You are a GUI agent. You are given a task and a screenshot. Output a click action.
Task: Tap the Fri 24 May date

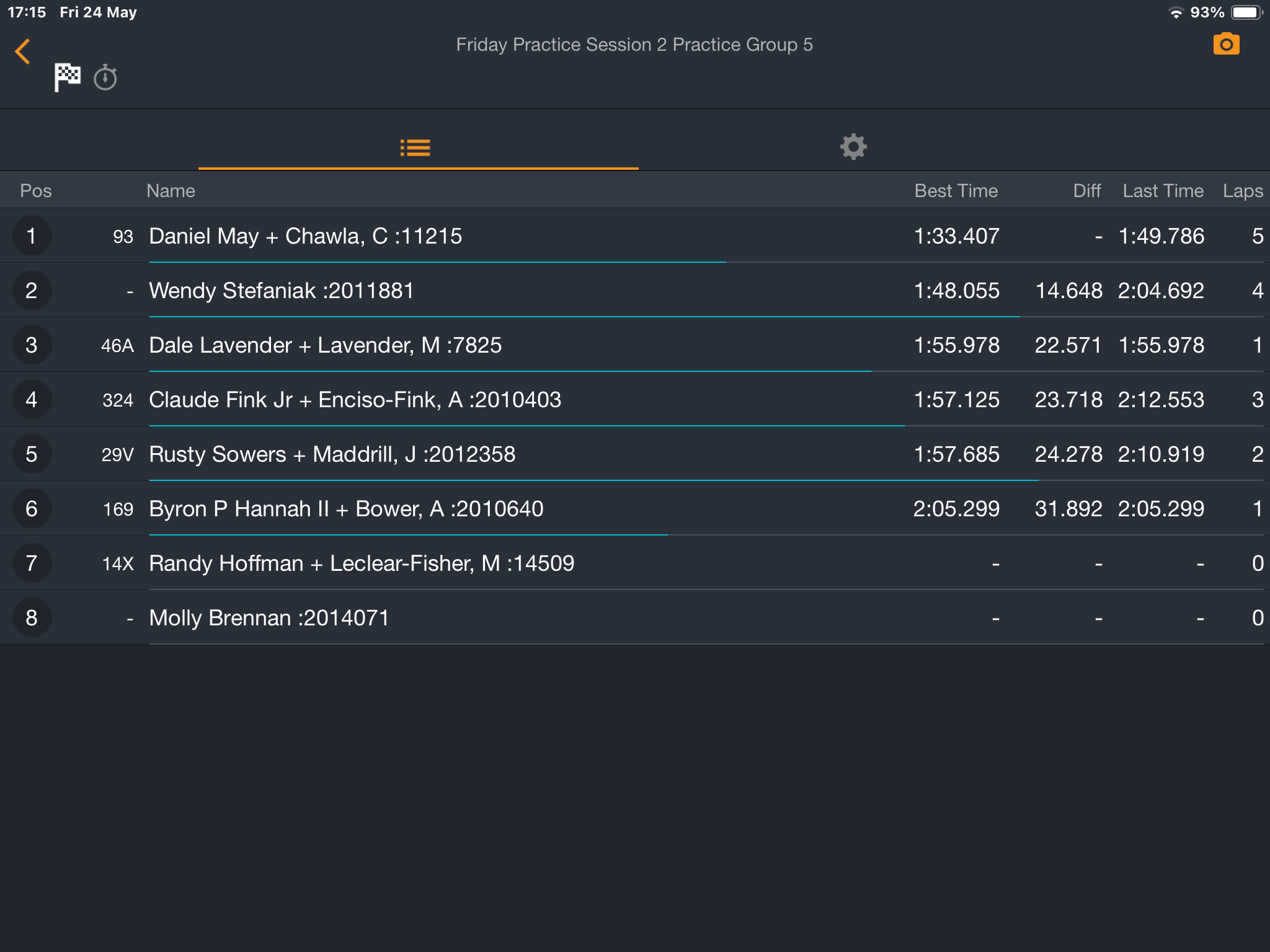tap(98, 12)
